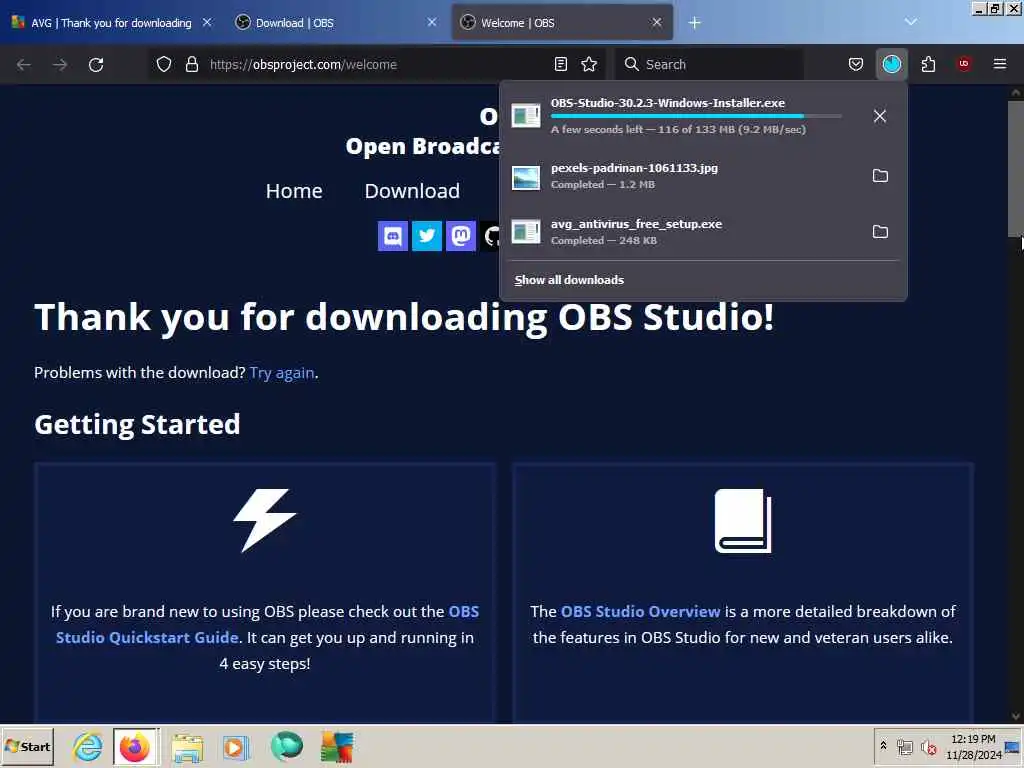1024x768 pixels.
Task: Reload the current OBS page
Action: coord(96,65)
